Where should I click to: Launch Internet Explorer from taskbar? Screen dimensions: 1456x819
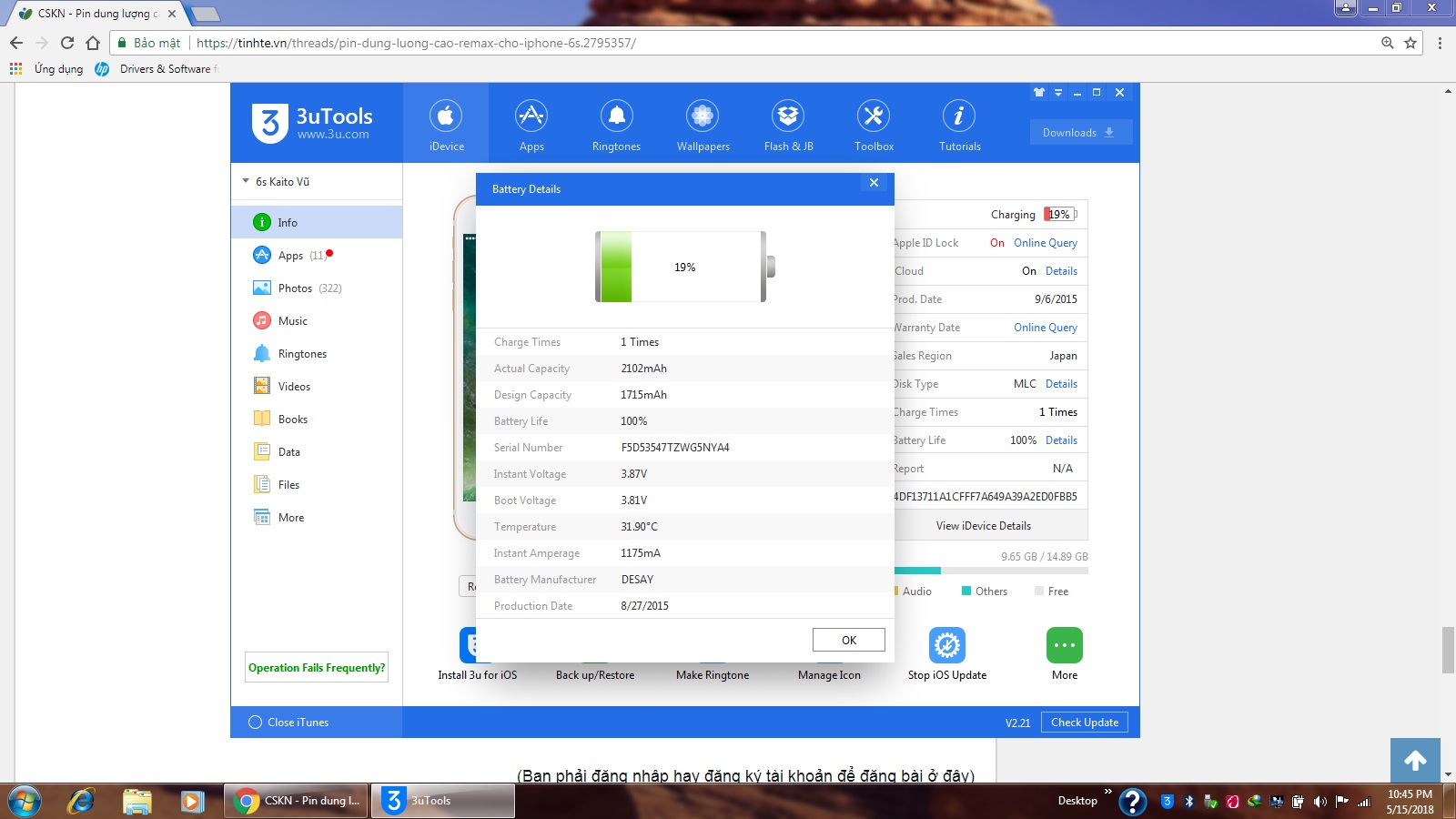(x=81, y=801)
